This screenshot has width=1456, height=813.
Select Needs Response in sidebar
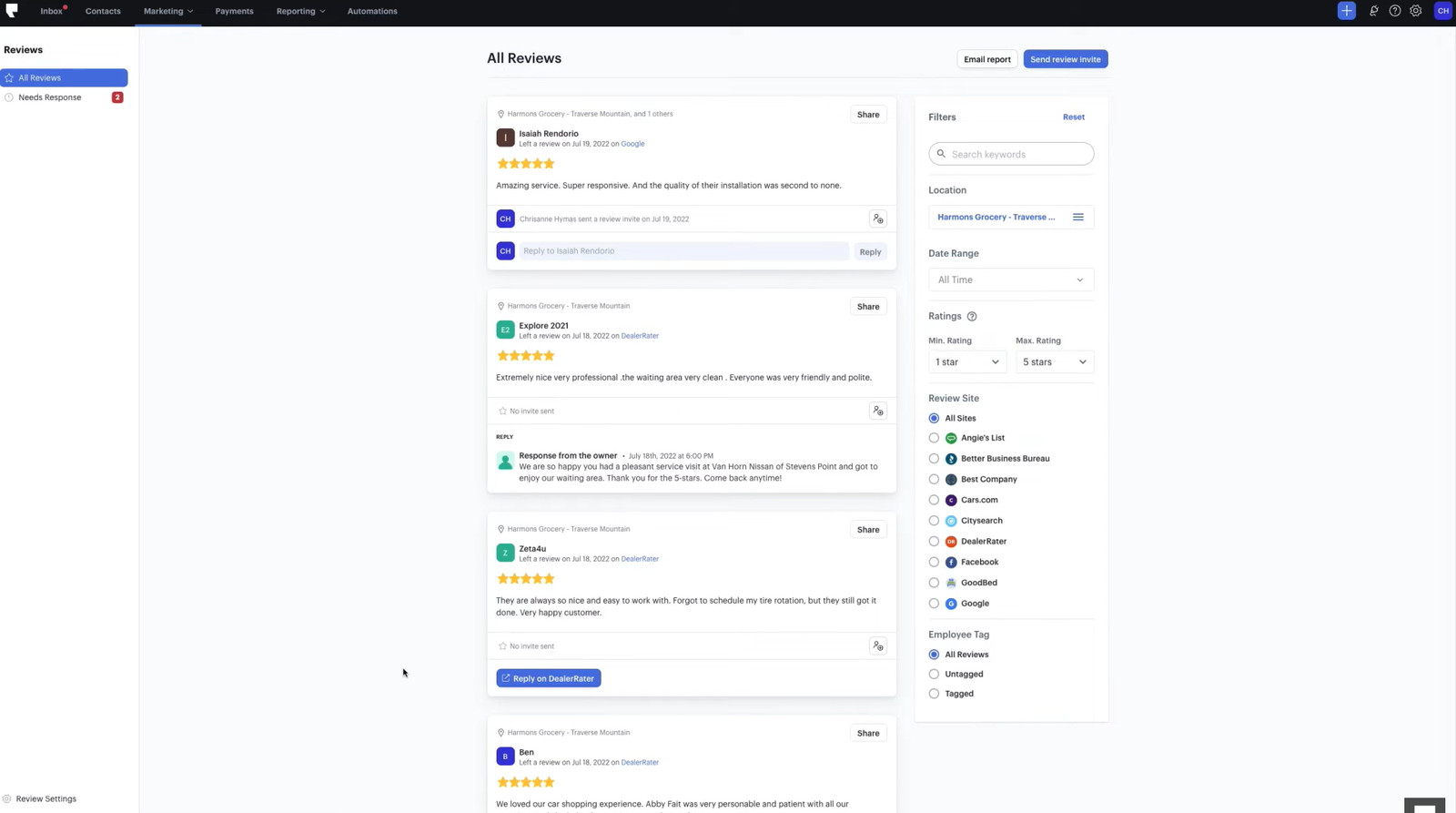point(64,97)
